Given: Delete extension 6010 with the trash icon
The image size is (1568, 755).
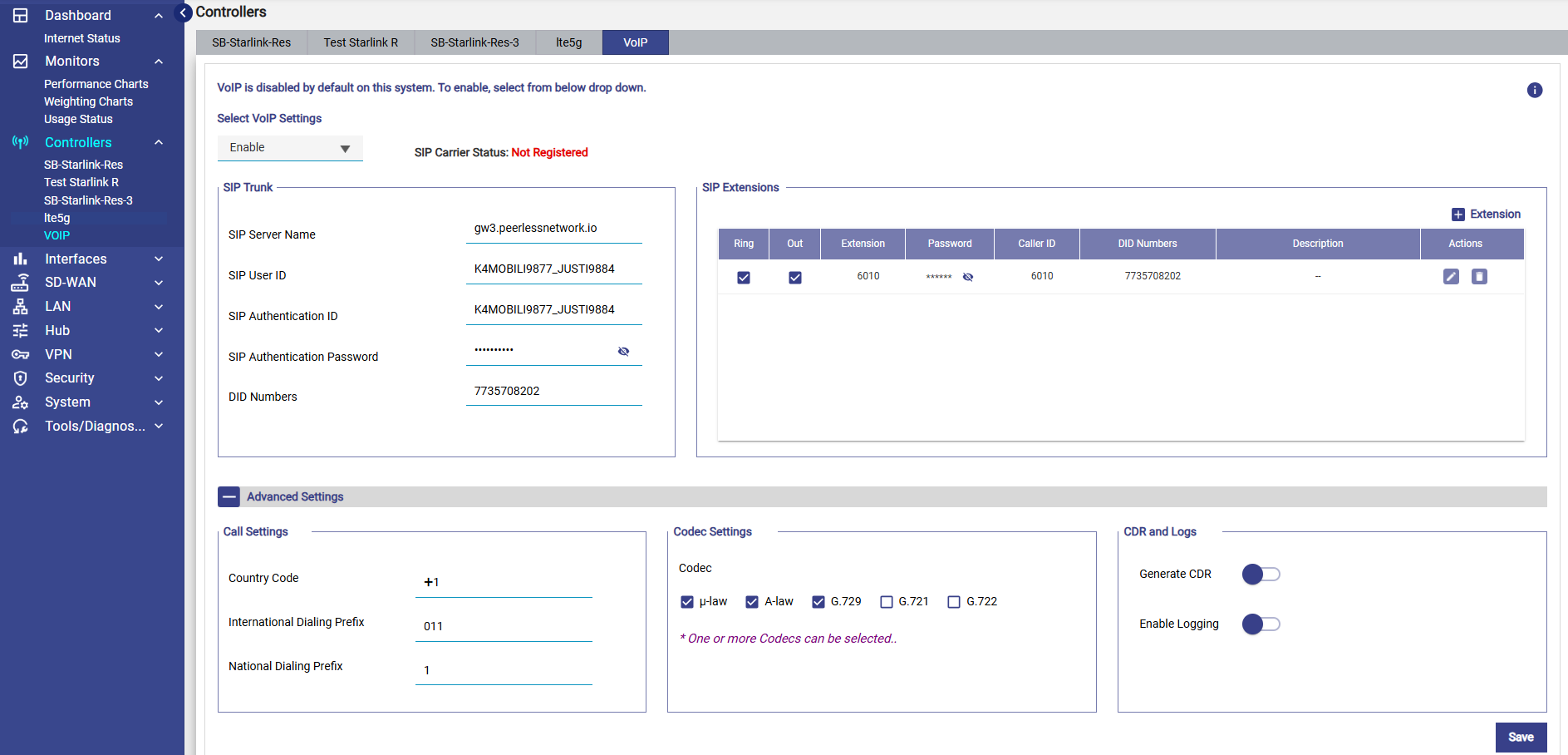Looking at the screenshot, I should click(x=1479, y=277).
